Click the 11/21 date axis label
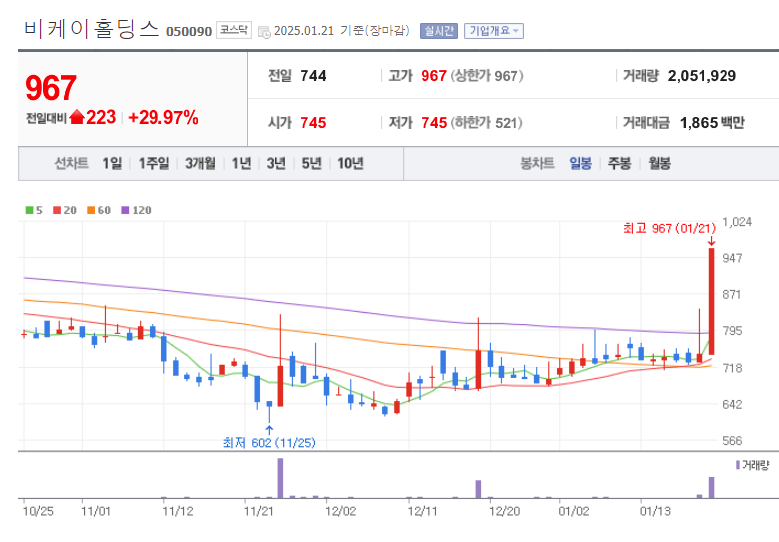The image size is (779, 542). (259, 511)
